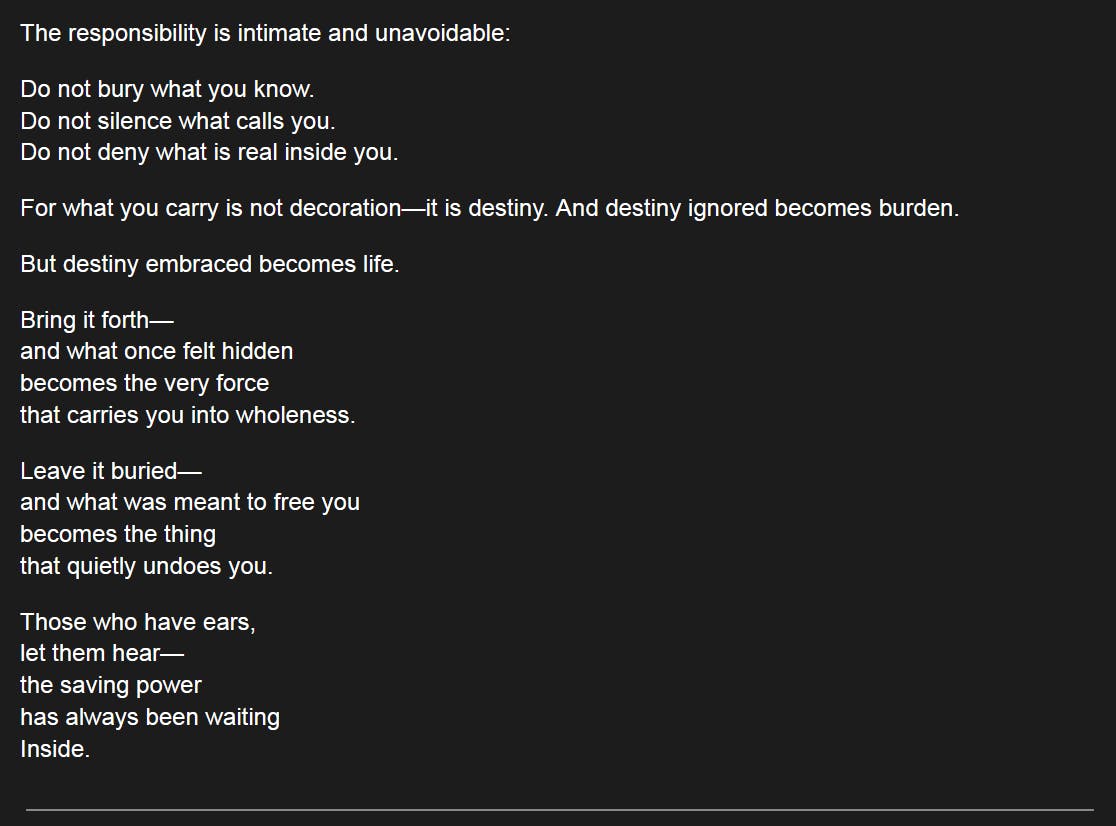The image size is (1116, 826).
Task: Click the text "Those who have ears,"
Action: click(x=138, y=623)
